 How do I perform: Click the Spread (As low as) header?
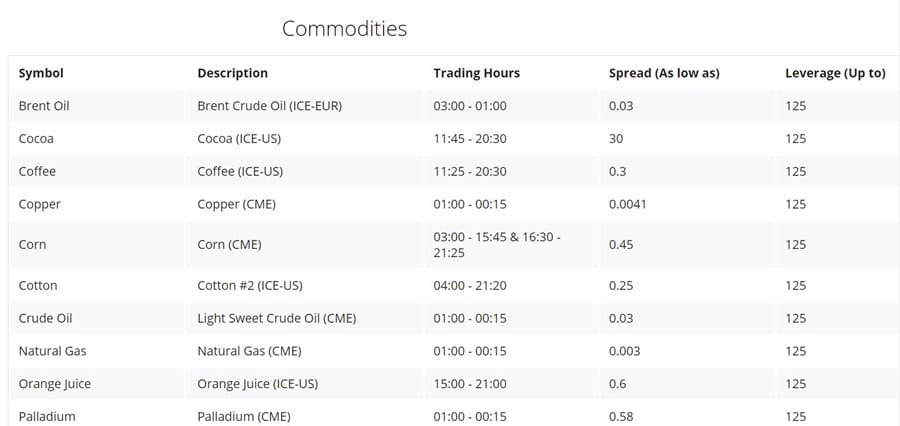pyautogui.click(x=664, y=73)
